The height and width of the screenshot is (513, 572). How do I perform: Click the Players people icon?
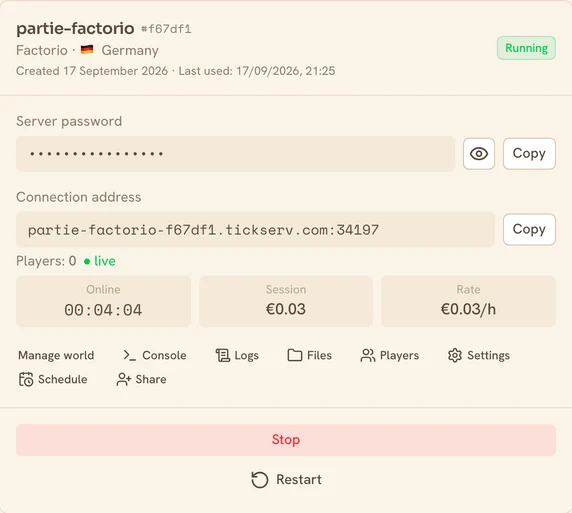pyautogui.click(x=367, y=355)
